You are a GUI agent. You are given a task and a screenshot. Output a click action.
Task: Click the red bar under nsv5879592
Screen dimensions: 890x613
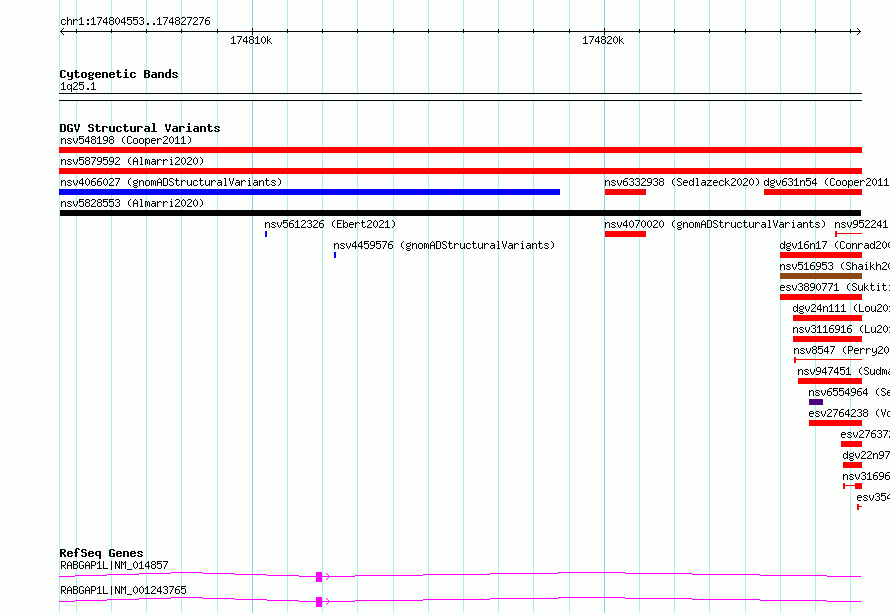460,171
